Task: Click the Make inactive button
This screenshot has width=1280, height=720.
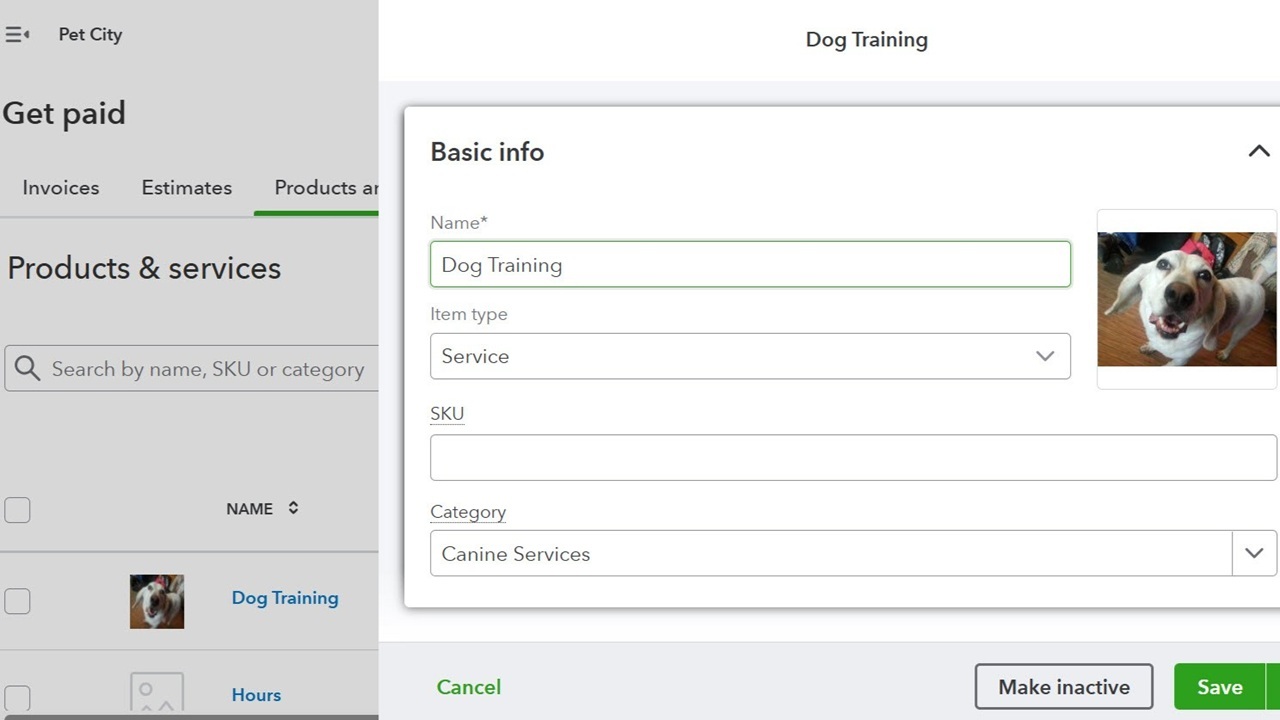Action: (1064, 687)
